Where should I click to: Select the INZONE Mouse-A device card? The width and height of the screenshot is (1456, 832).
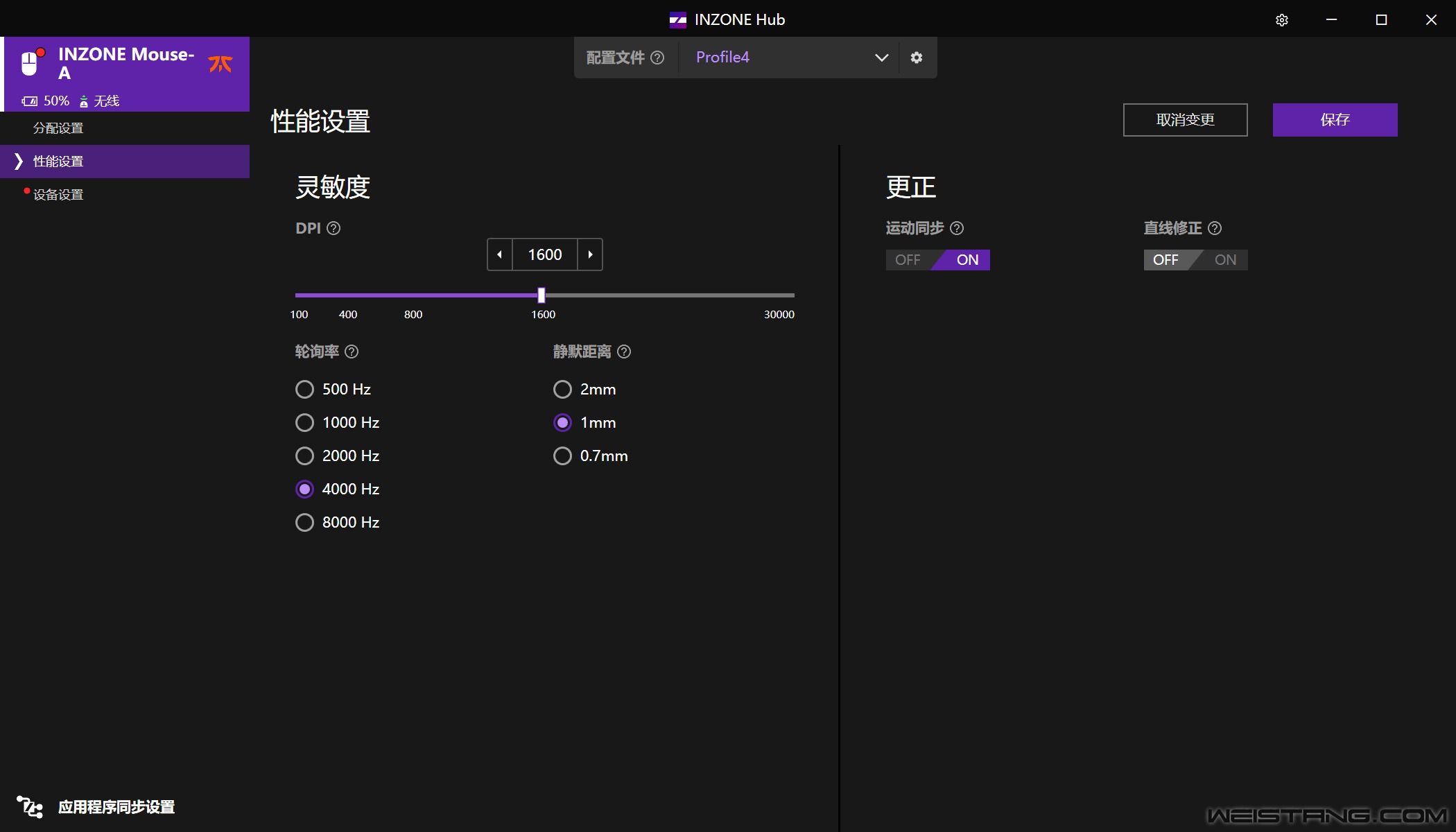125,74
